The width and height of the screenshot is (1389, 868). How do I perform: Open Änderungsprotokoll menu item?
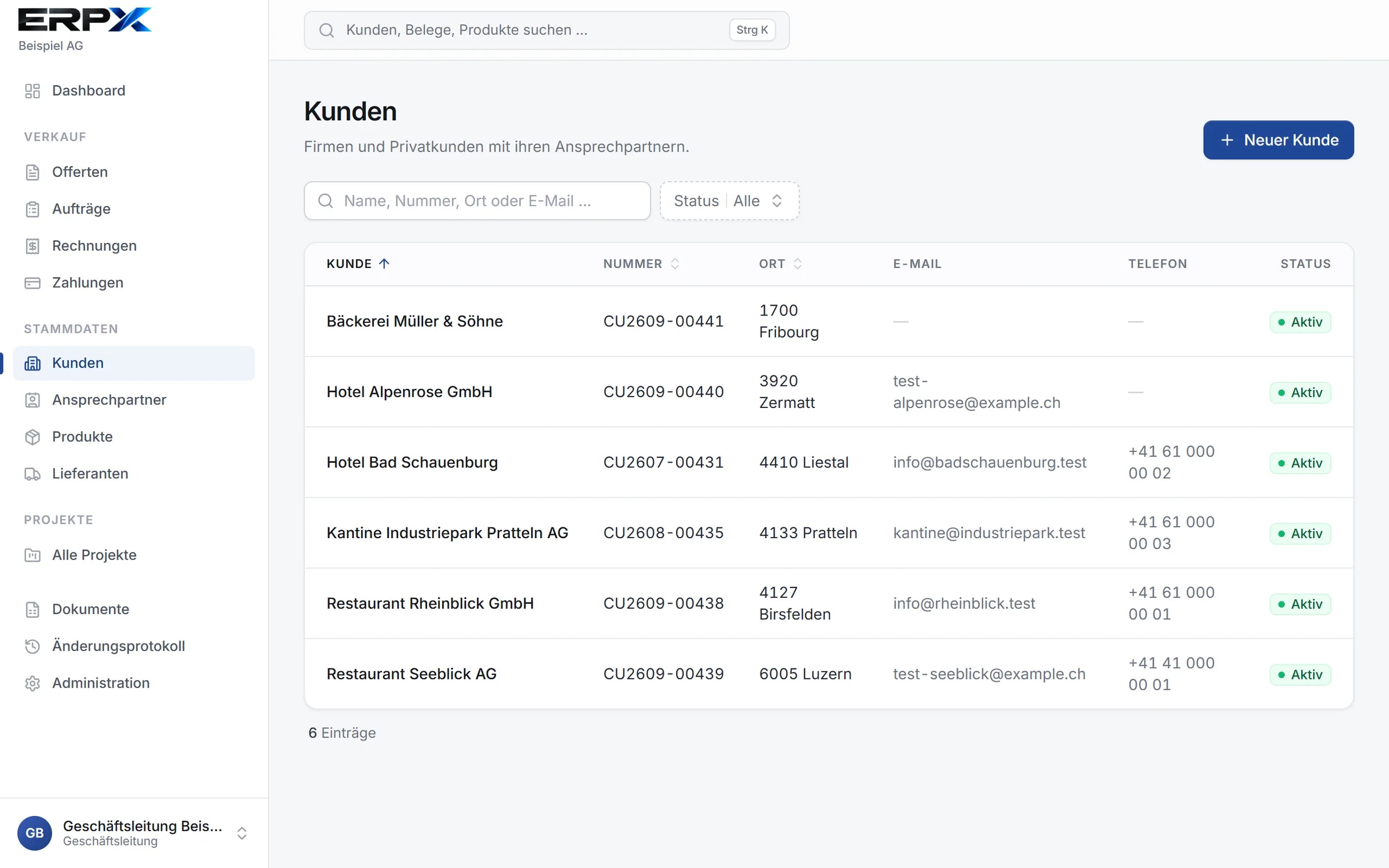pos(134,646)
